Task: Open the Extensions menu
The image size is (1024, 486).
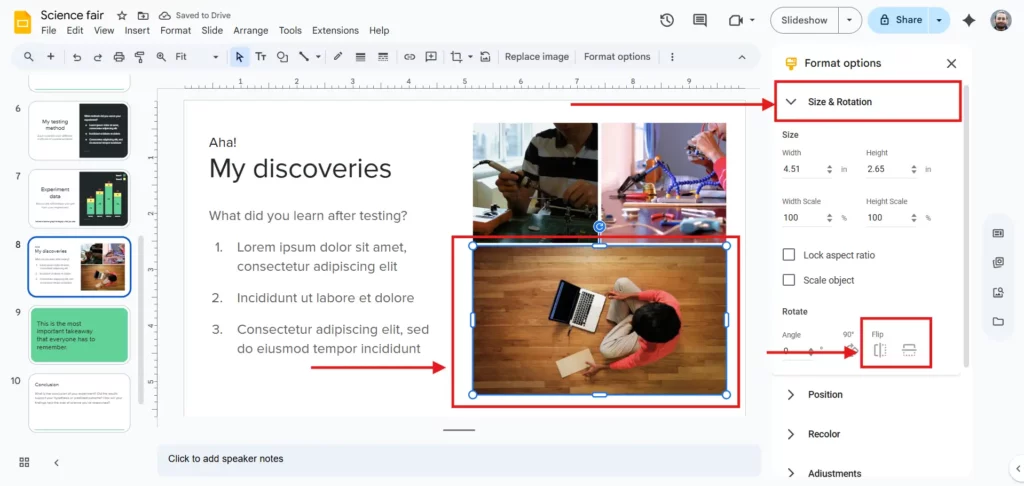Action: 335,31
